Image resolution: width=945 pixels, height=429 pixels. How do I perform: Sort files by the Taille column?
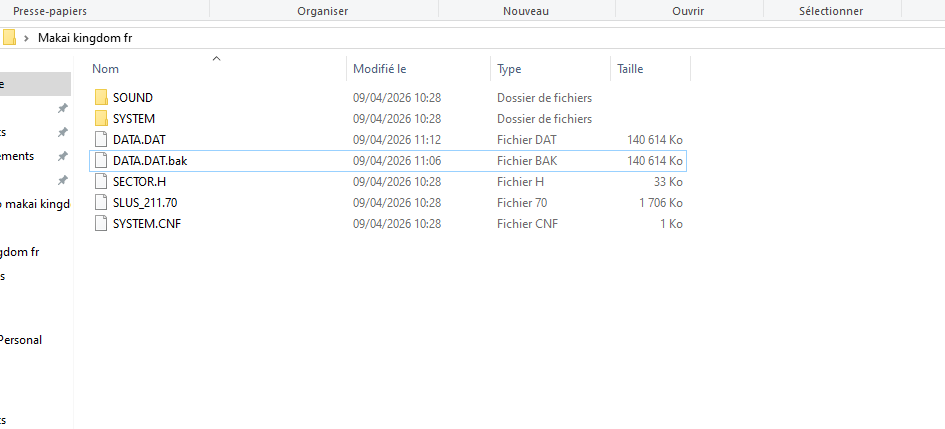point(630,69)
